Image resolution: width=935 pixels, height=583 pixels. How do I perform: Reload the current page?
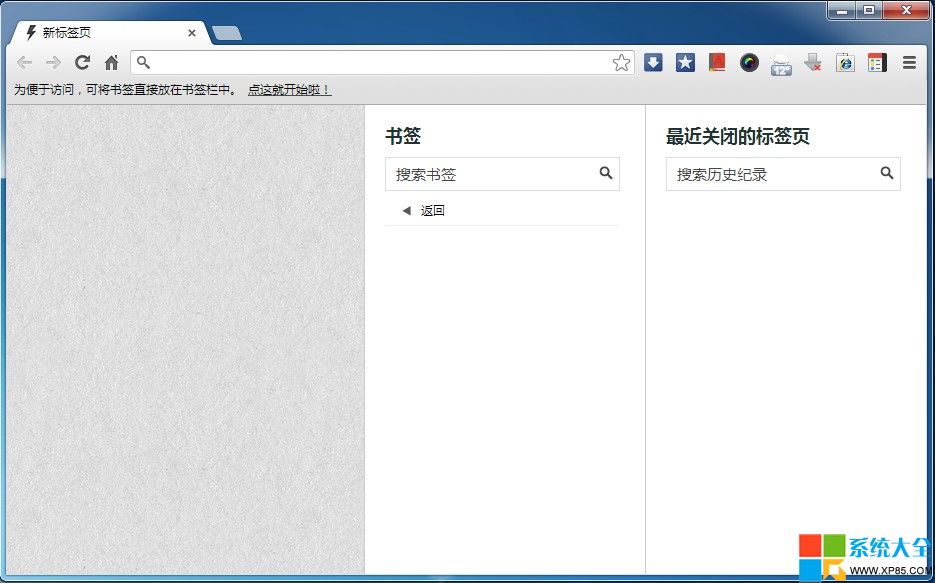click(x=83, y=63)
